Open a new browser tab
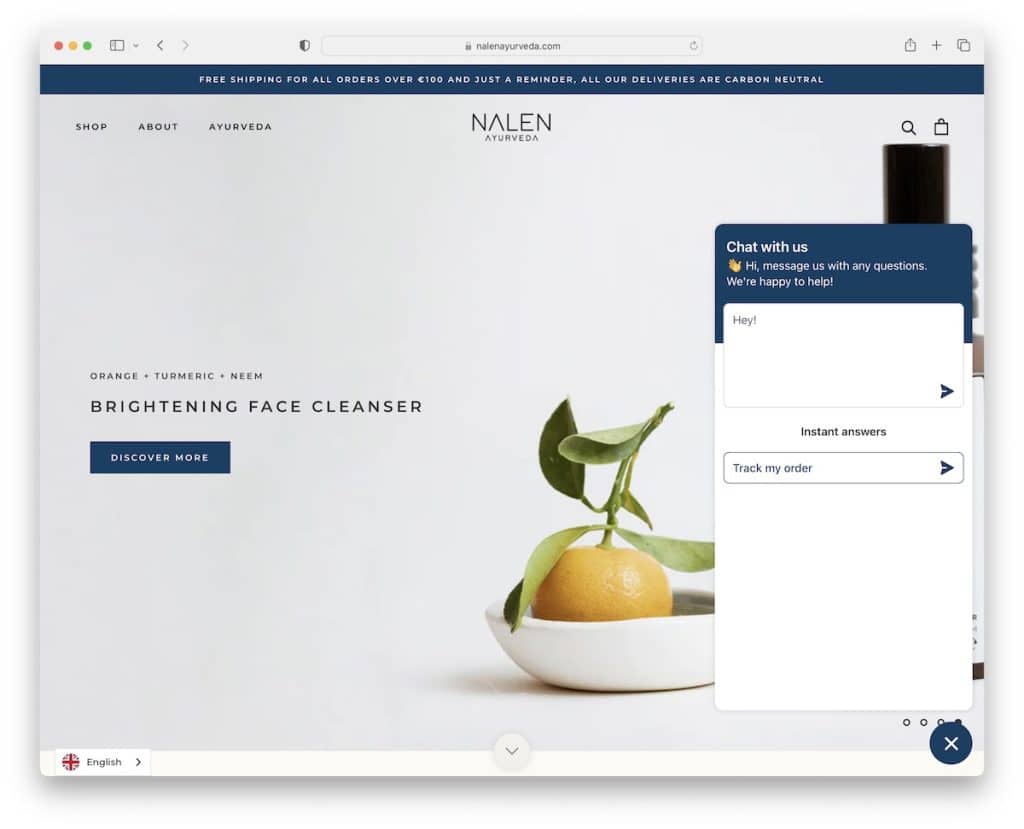Image resolution: width=1024 pixels, height=829 pixels. (936, 45)
